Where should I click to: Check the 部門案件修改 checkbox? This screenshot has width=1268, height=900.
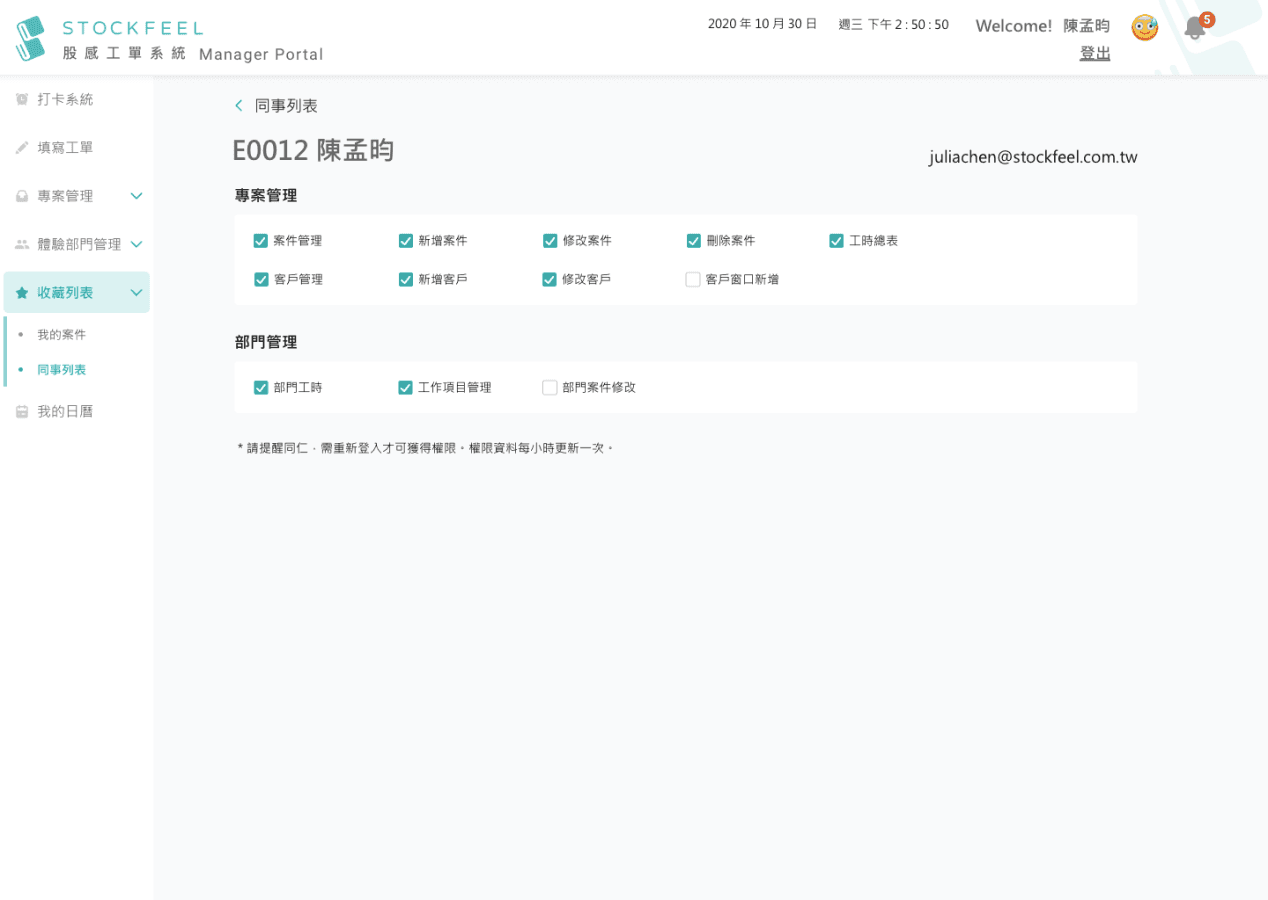coord(550,388)
